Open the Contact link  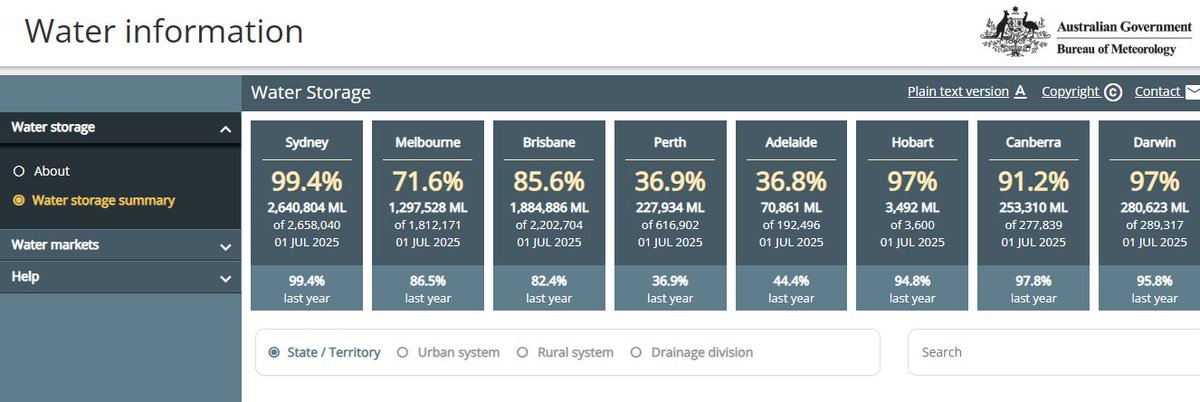click(x=1157, y=92)
